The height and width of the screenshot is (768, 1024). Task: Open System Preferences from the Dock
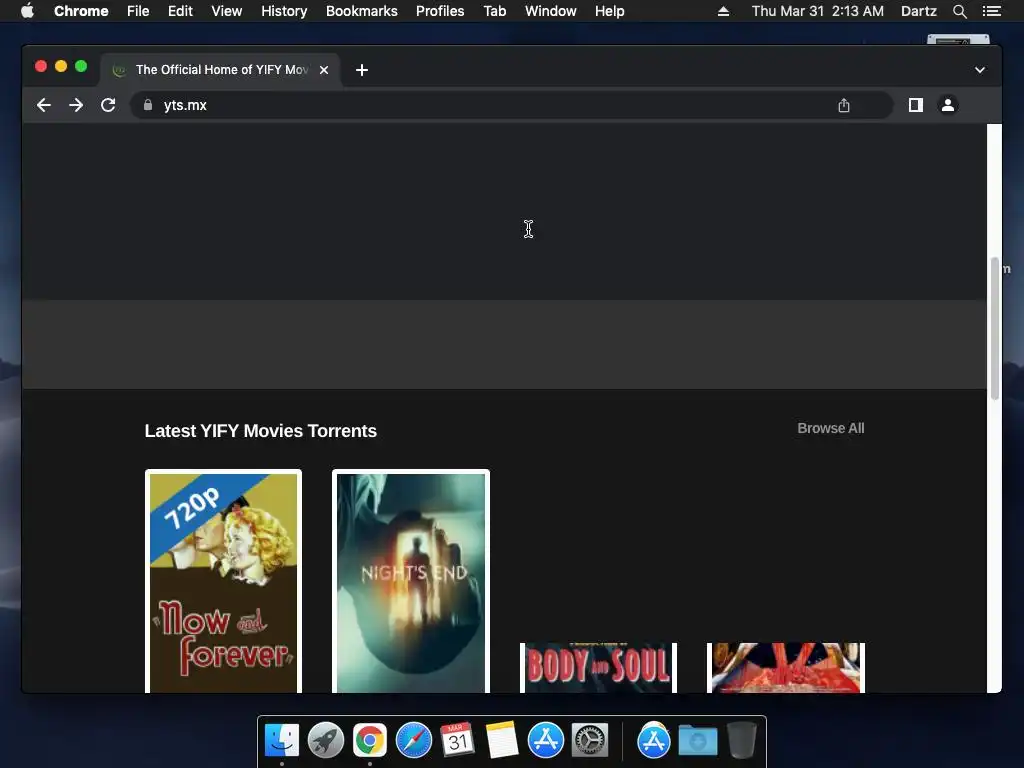coord(590,741)
